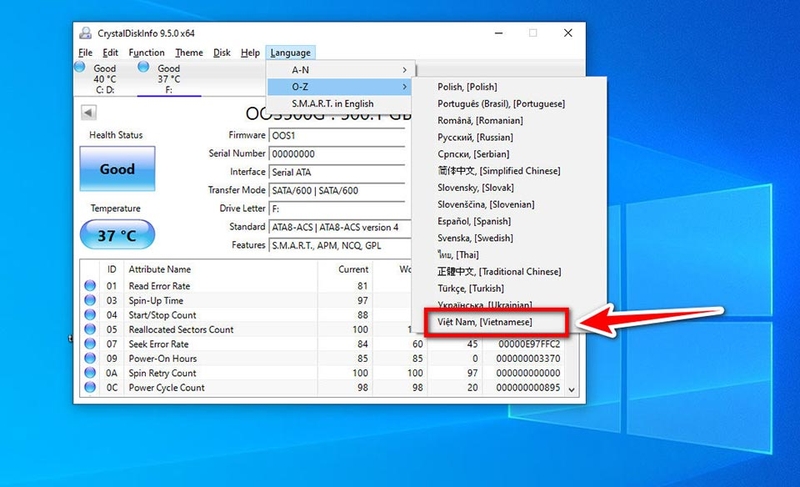
Task: Select the C: D: disk status indicator
Action: tap(105, 79)
